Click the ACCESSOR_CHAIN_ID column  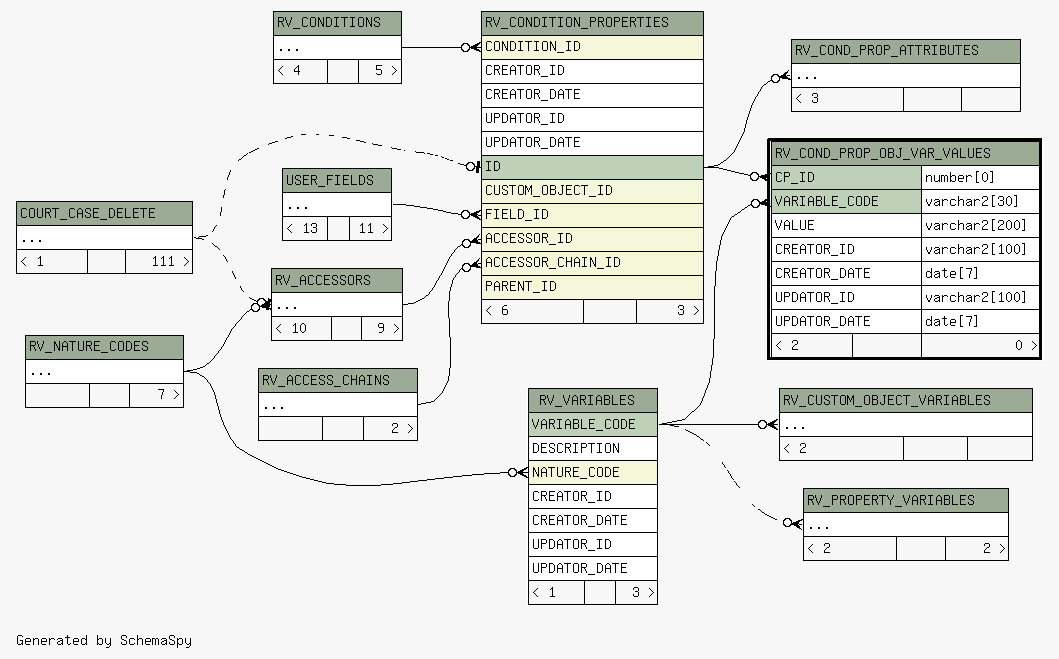592,263
